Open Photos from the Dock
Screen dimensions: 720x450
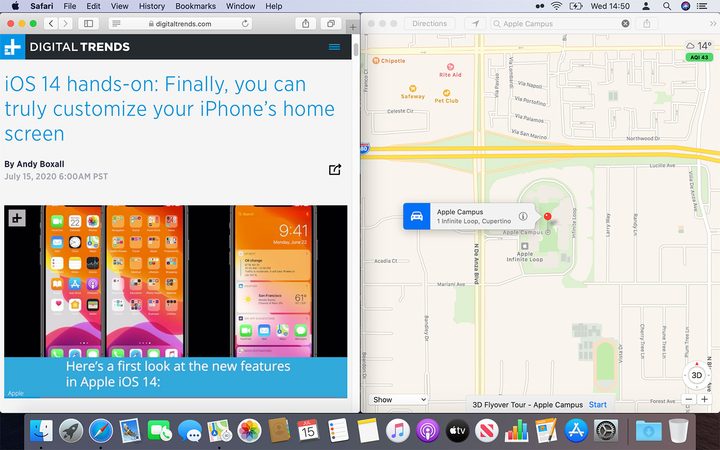(249, 431)
